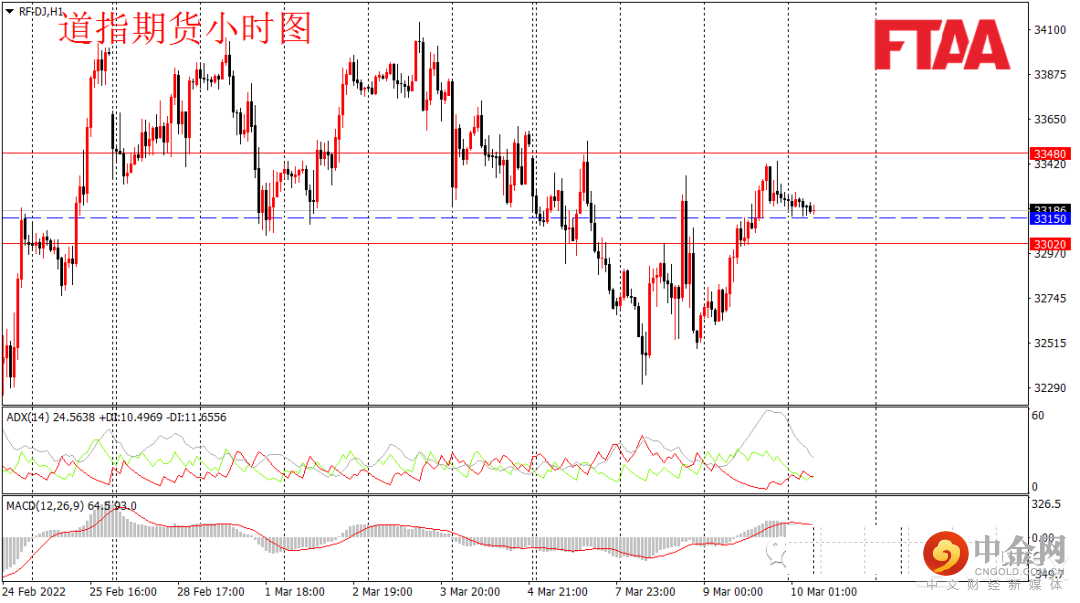Pick the 34100 price scale value
This screenshot has height=603, width=1080.
pyautogui.click(x=1050, y=30)
